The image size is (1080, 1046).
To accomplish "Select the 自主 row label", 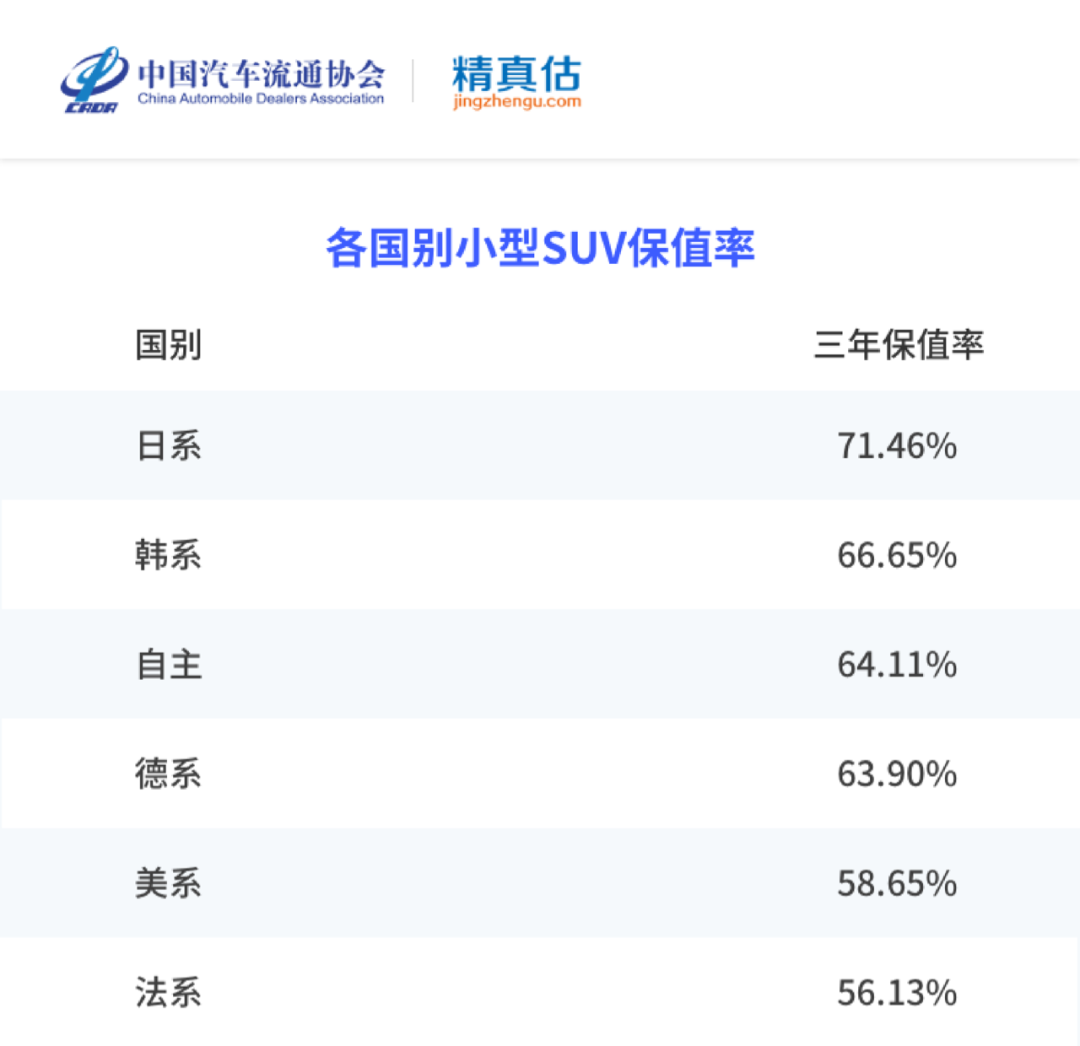I will (168, 665).
